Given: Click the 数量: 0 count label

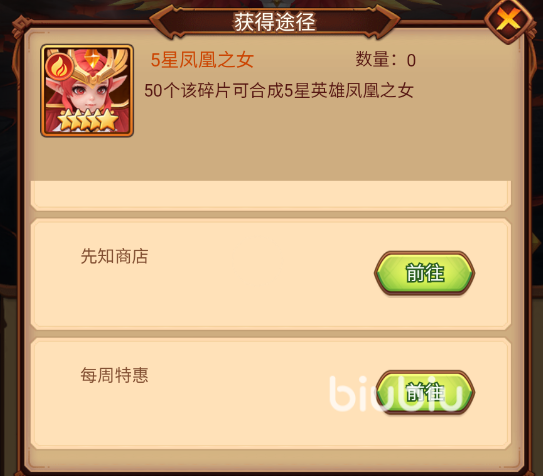Looking at the screenshot, I should click(385, 60).
